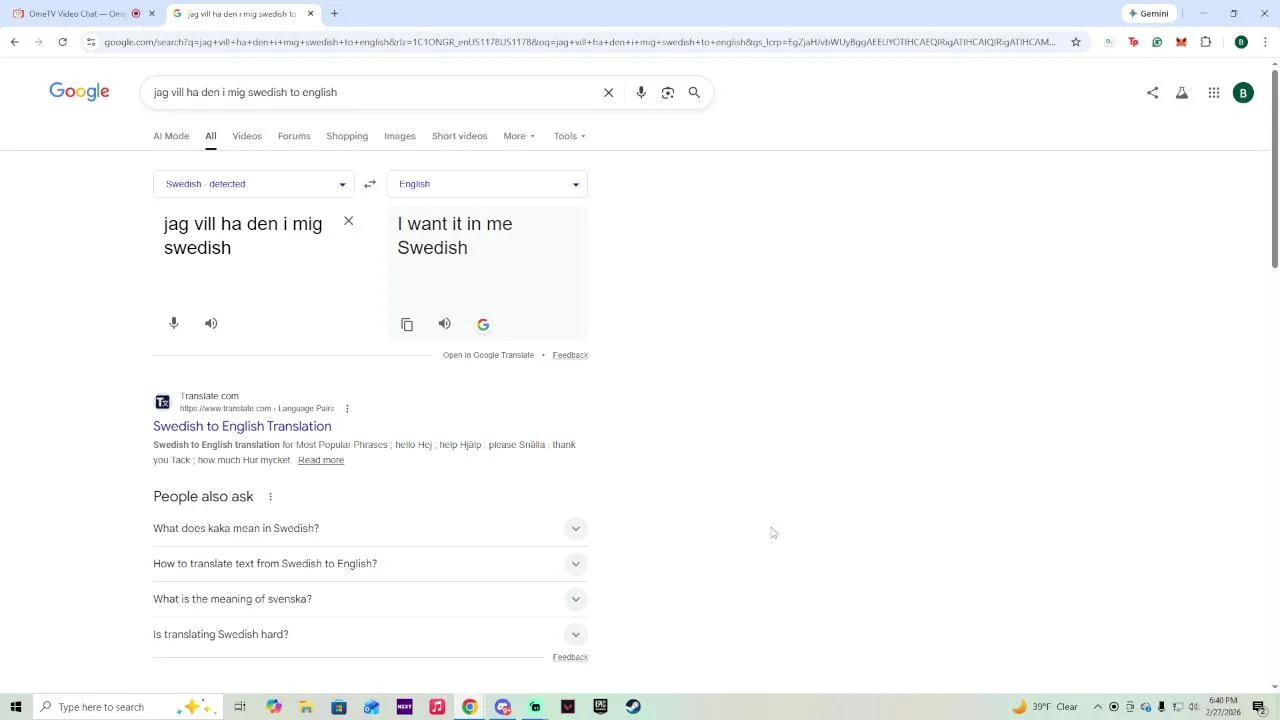Open Chrome extensions puzzle menu
This screenshot has height=720, width=1280.
(x=1205, y=42)
